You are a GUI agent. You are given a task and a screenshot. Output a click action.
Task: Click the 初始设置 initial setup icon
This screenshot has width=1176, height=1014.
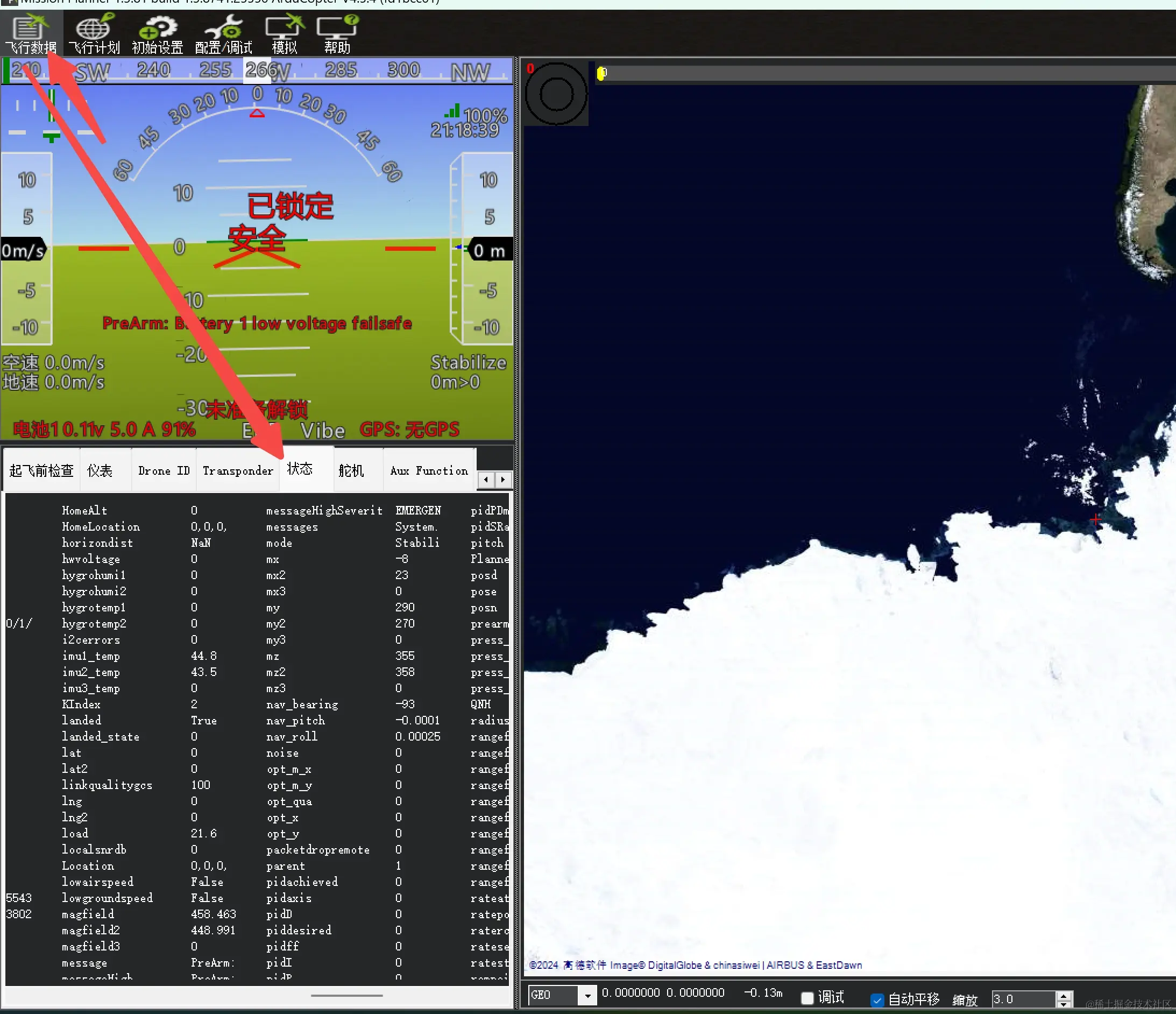click(x=158, y=34)
